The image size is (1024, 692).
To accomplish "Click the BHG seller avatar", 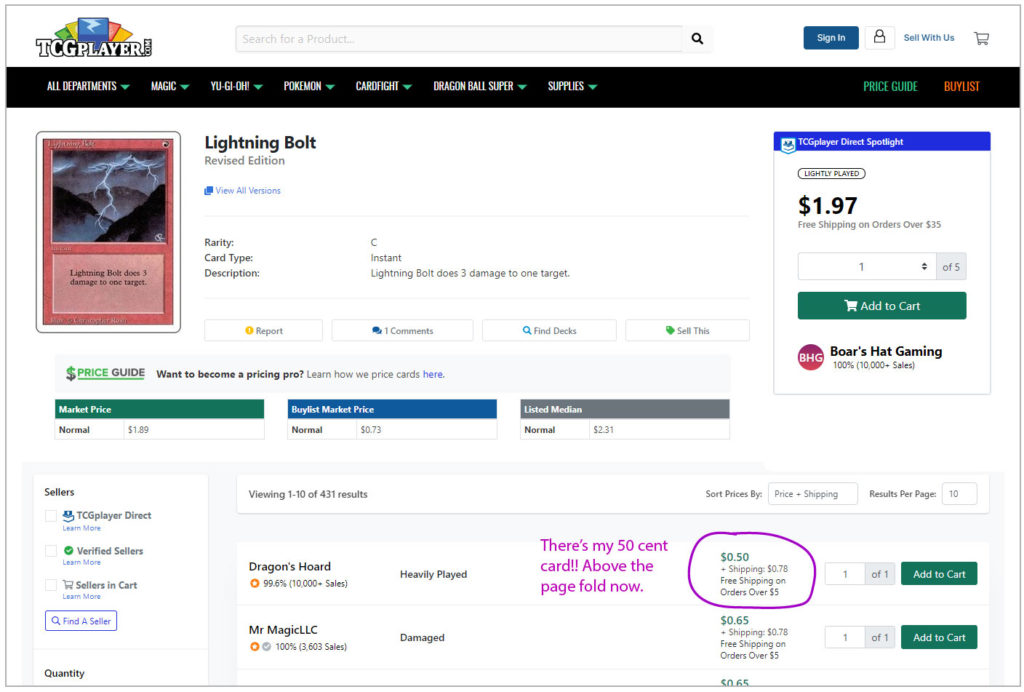I will (810, 357).
